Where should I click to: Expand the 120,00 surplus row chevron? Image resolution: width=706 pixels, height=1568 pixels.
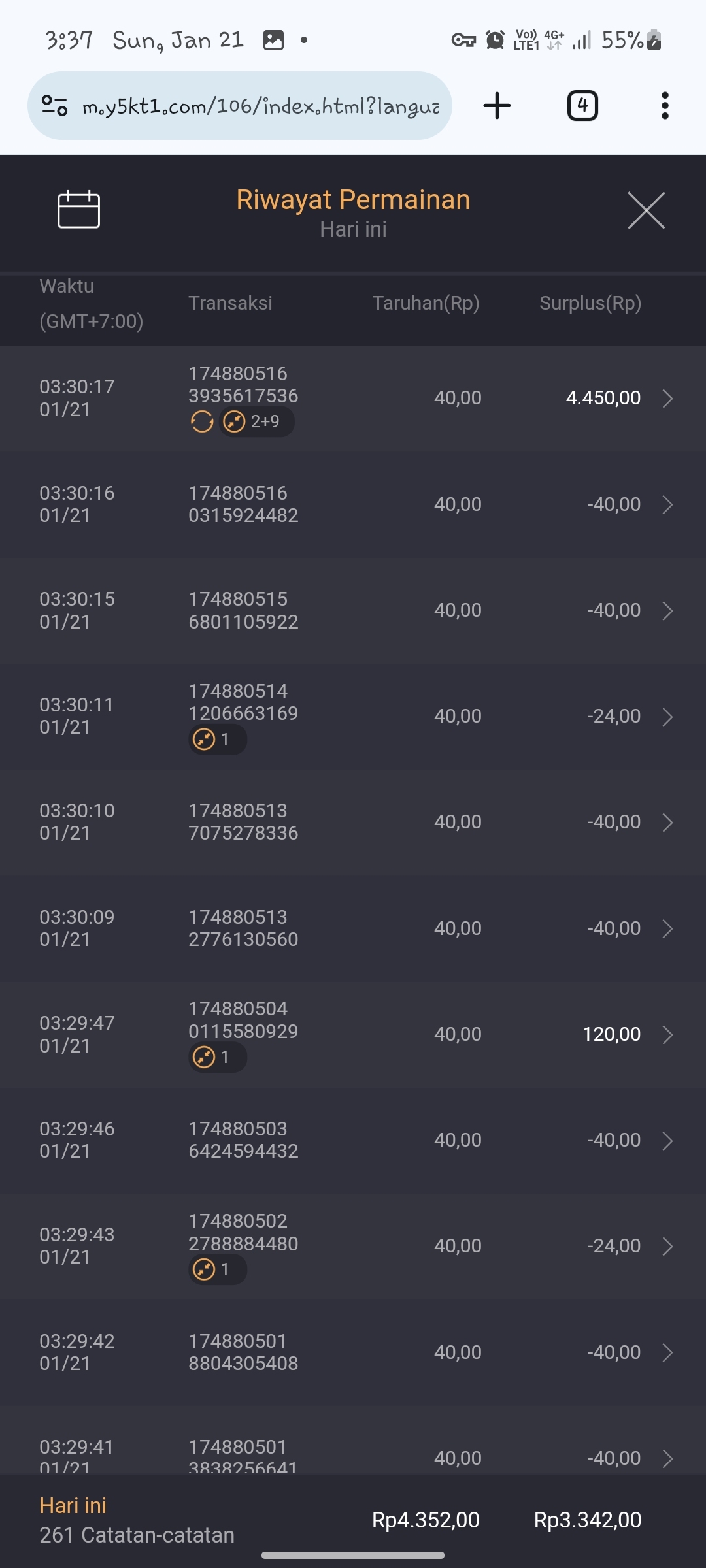pos(667,1034)
